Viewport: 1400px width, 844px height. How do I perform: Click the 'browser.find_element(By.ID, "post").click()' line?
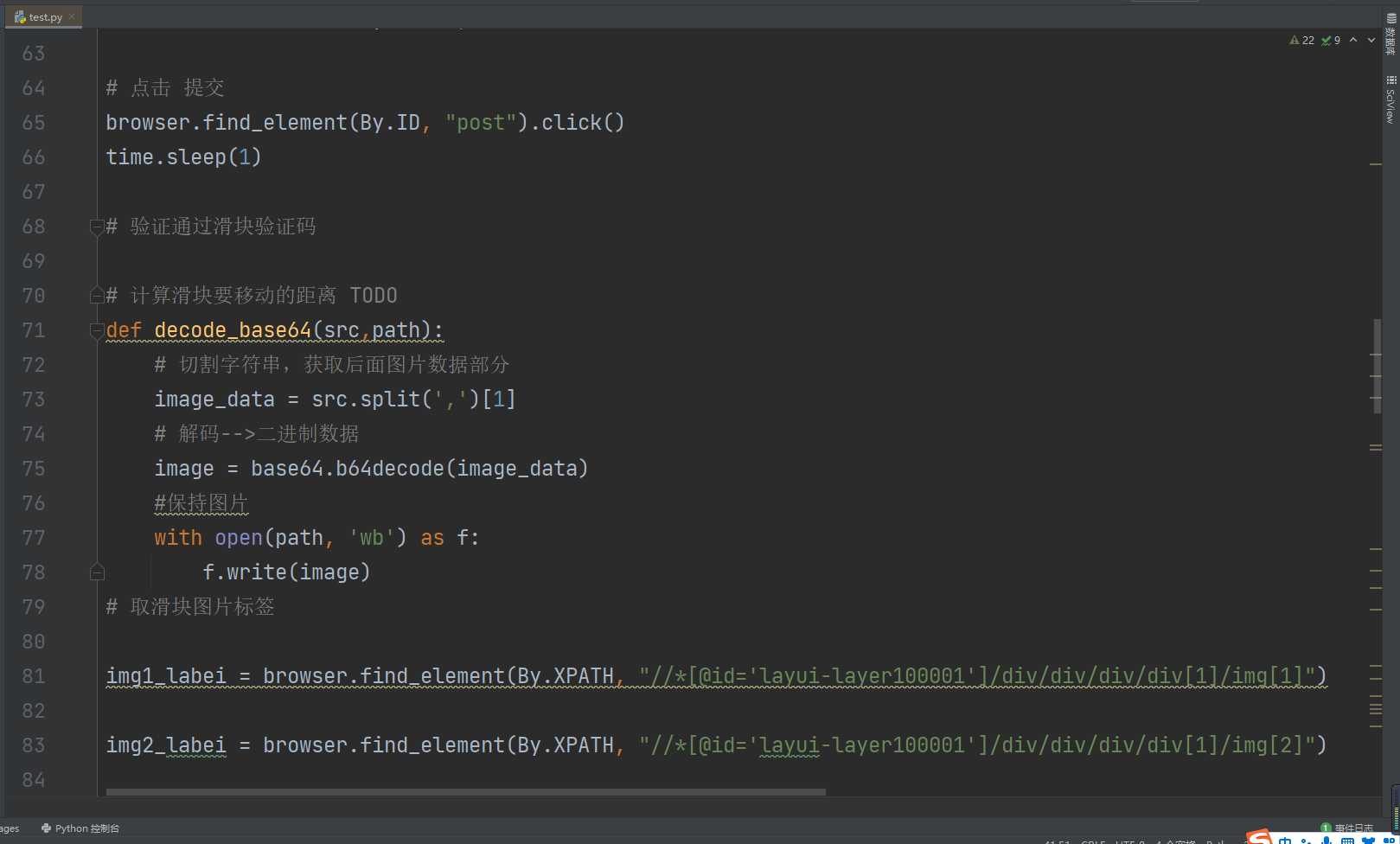pyautogui.click(x=365, y=123)
